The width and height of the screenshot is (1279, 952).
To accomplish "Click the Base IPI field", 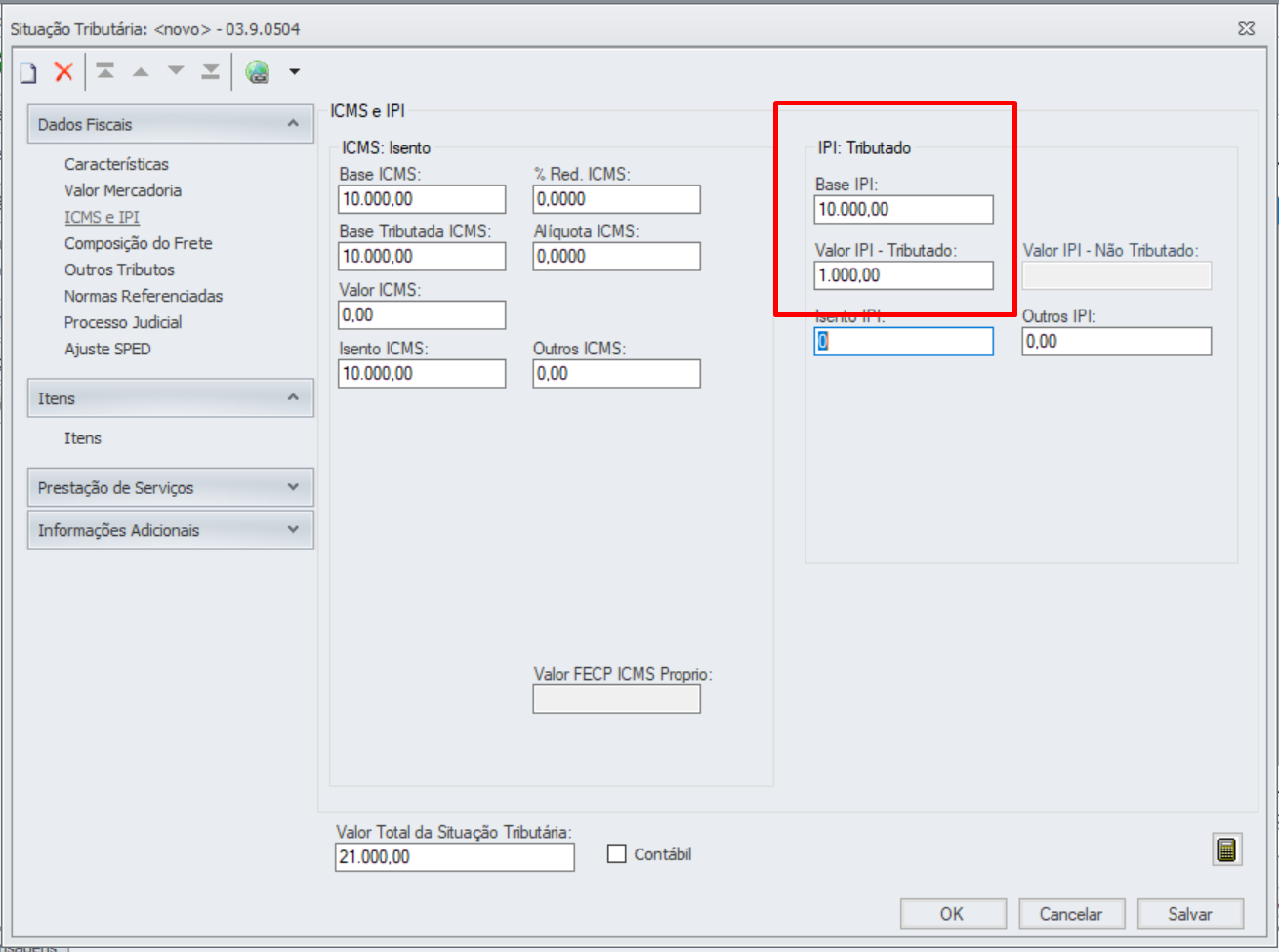I will point(904,209).
